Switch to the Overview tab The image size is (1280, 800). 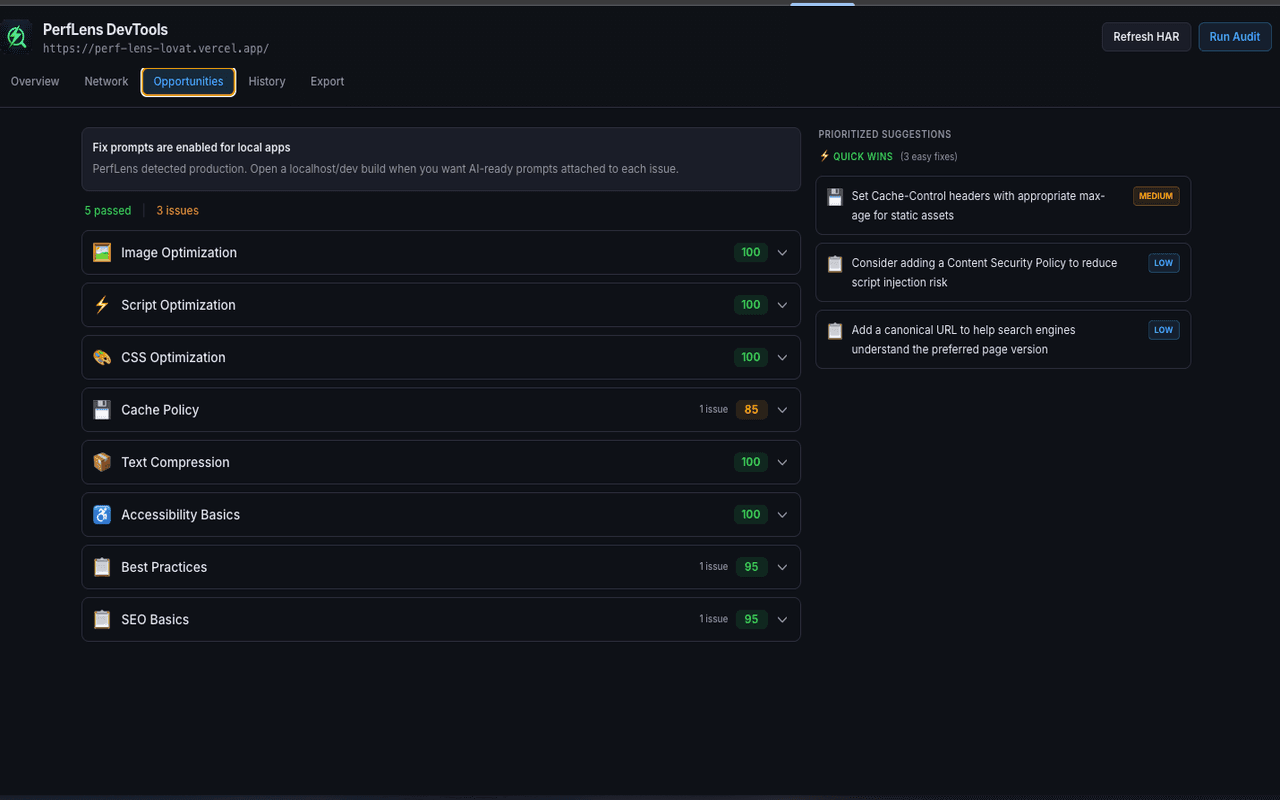pyautogui.click(x=35, y=82)
